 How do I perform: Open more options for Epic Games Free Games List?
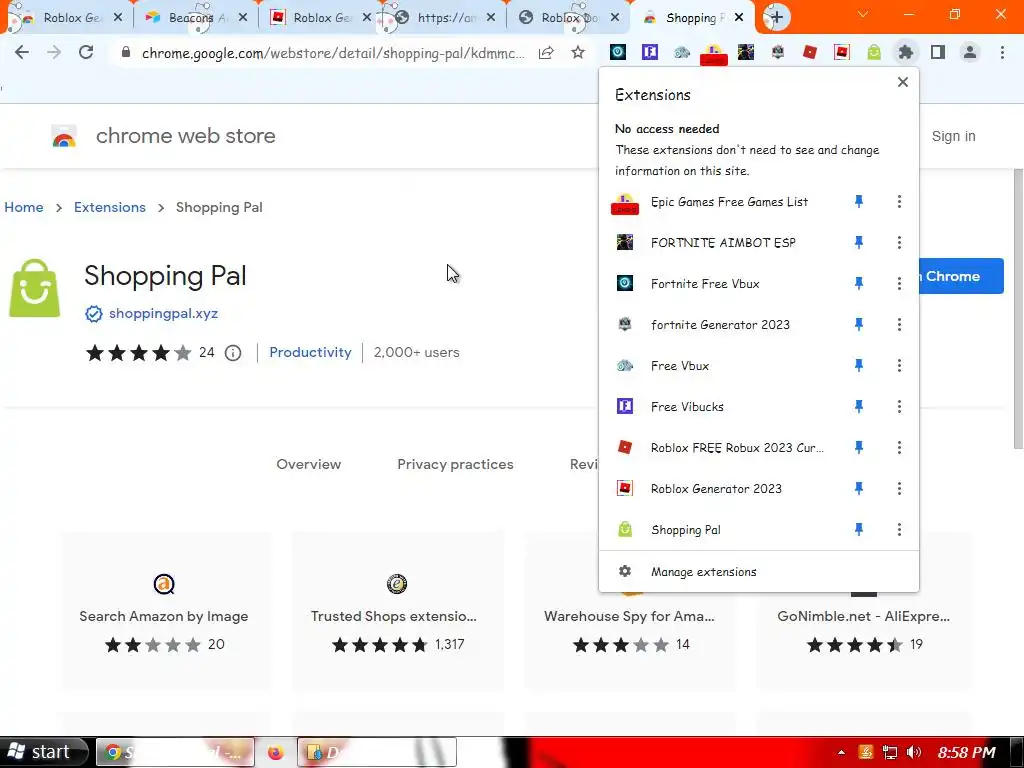(x=899, y=202)
